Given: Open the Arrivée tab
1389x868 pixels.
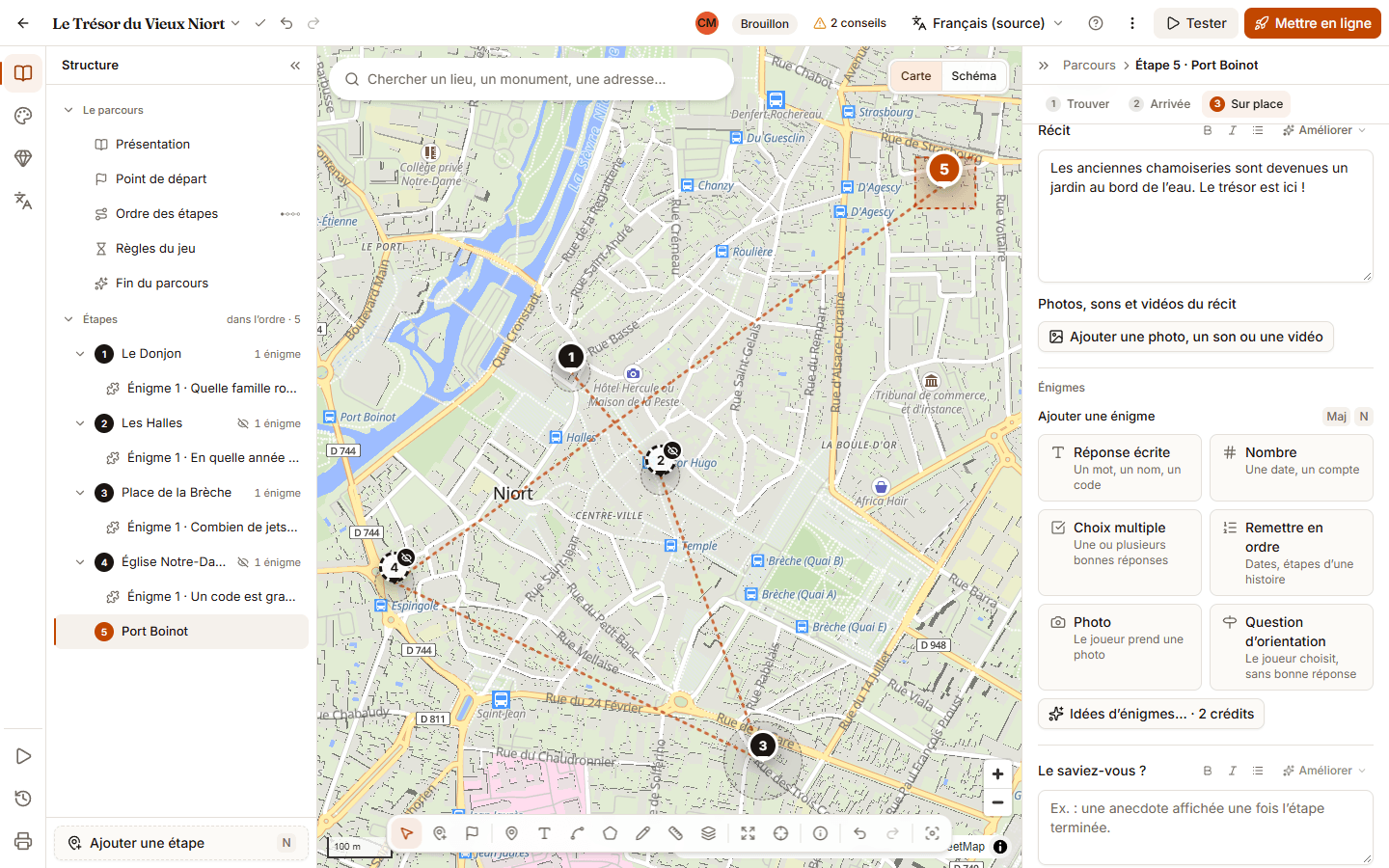Looking at the screenshot, I should (1160, 104).
